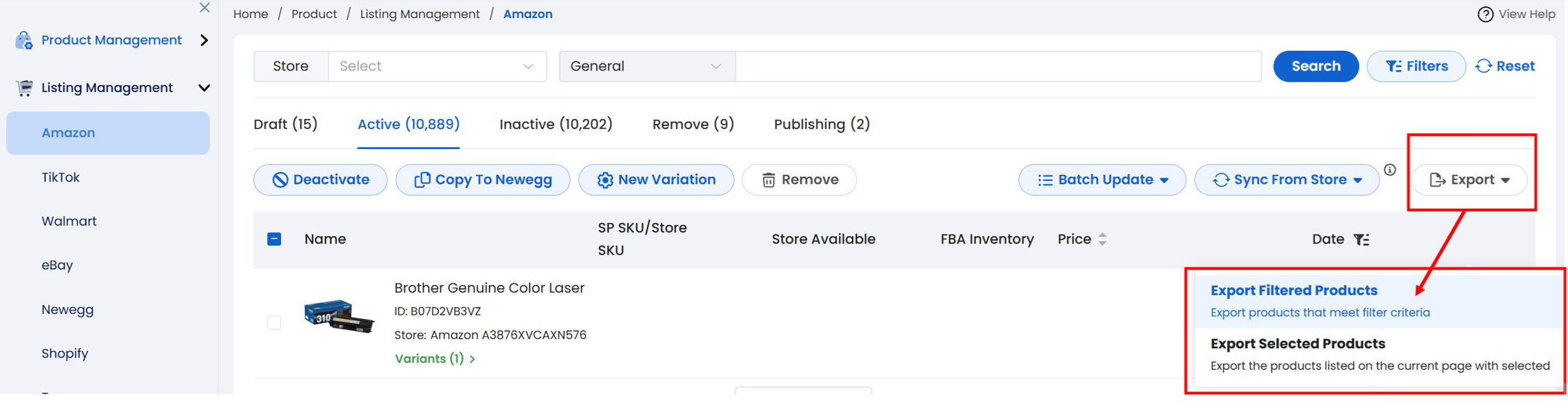Open the General search type dropdown

646,66
